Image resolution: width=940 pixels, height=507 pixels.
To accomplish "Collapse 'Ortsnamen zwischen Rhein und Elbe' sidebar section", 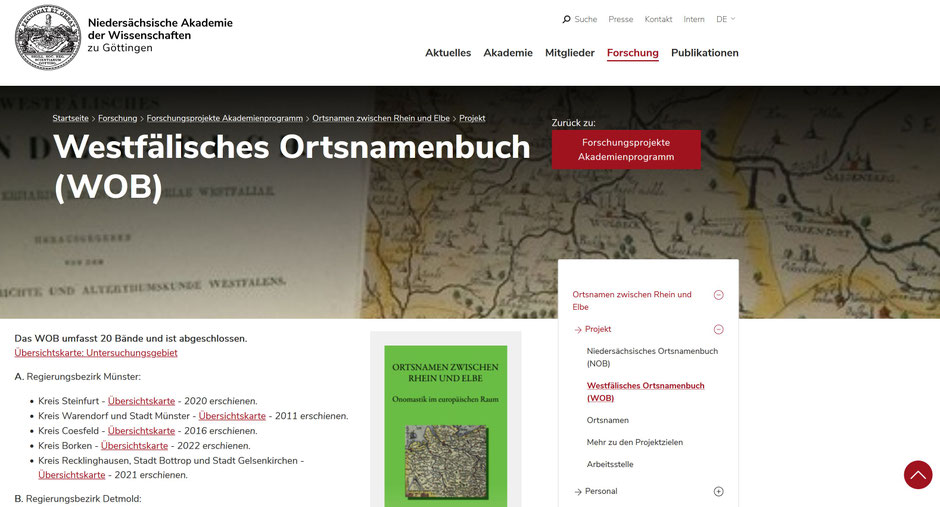I will 718,295.
